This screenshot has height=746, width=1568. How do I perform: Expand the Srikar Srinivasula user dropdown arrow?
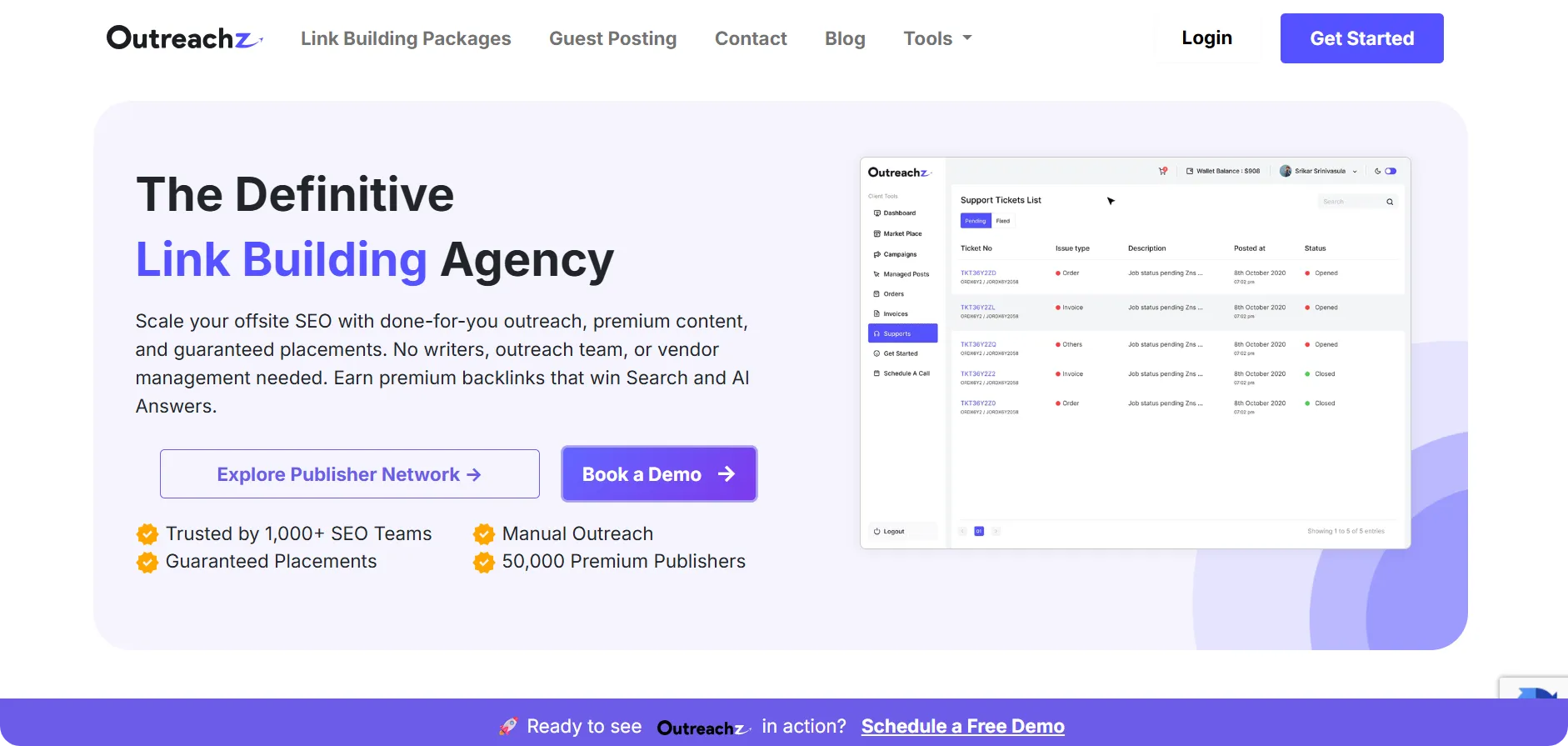[1355, 172]
